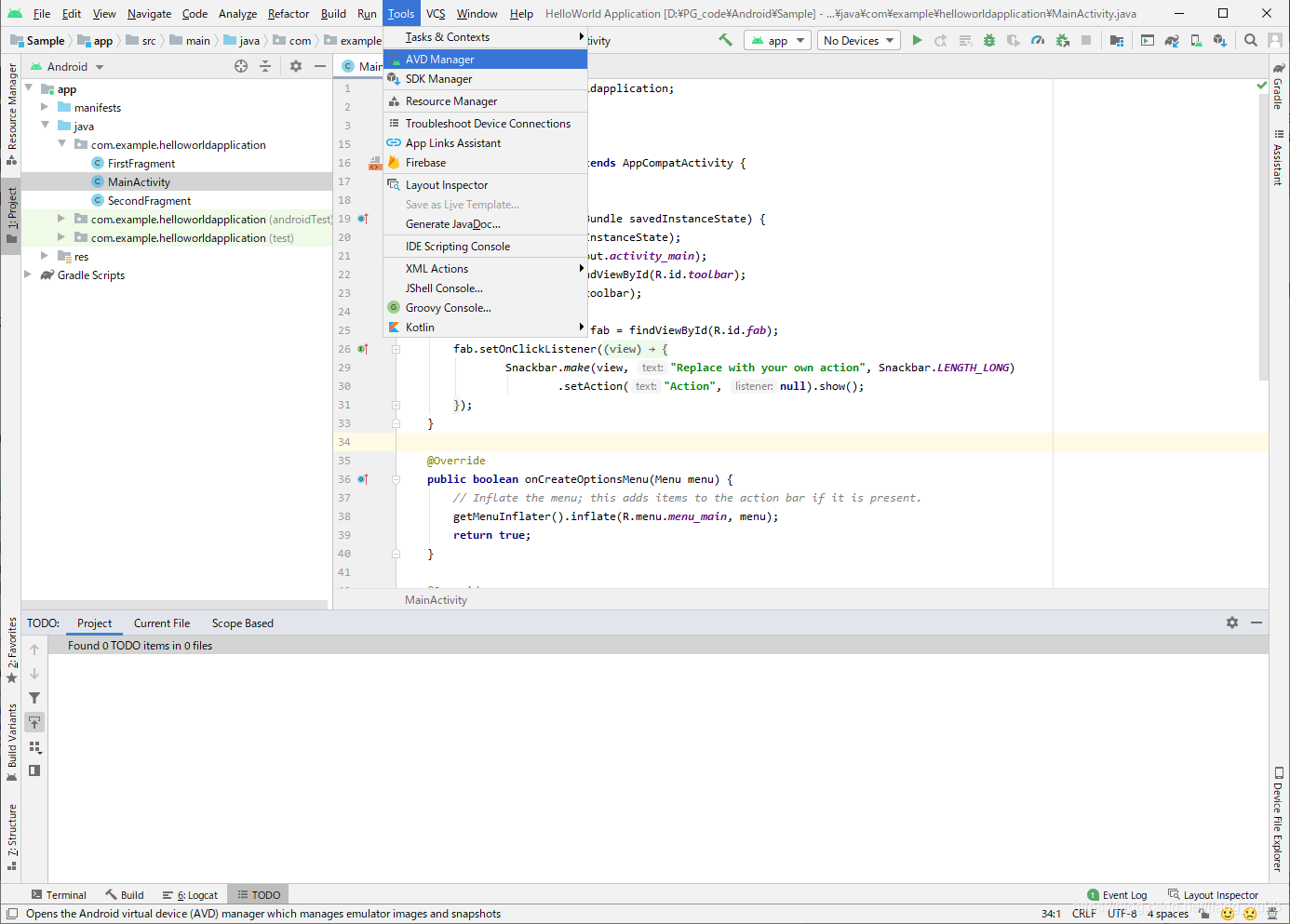Viewport: 1290px width, 924px height.
Task: Open the Kotlin submenu
Action: coord(485,327)
